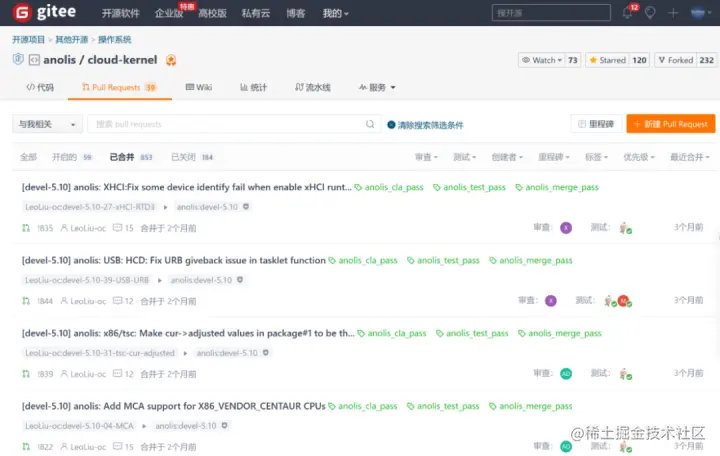Create a 新建 Pull Request
Viewport: 720px width, 456px height.
pos(671,124)
